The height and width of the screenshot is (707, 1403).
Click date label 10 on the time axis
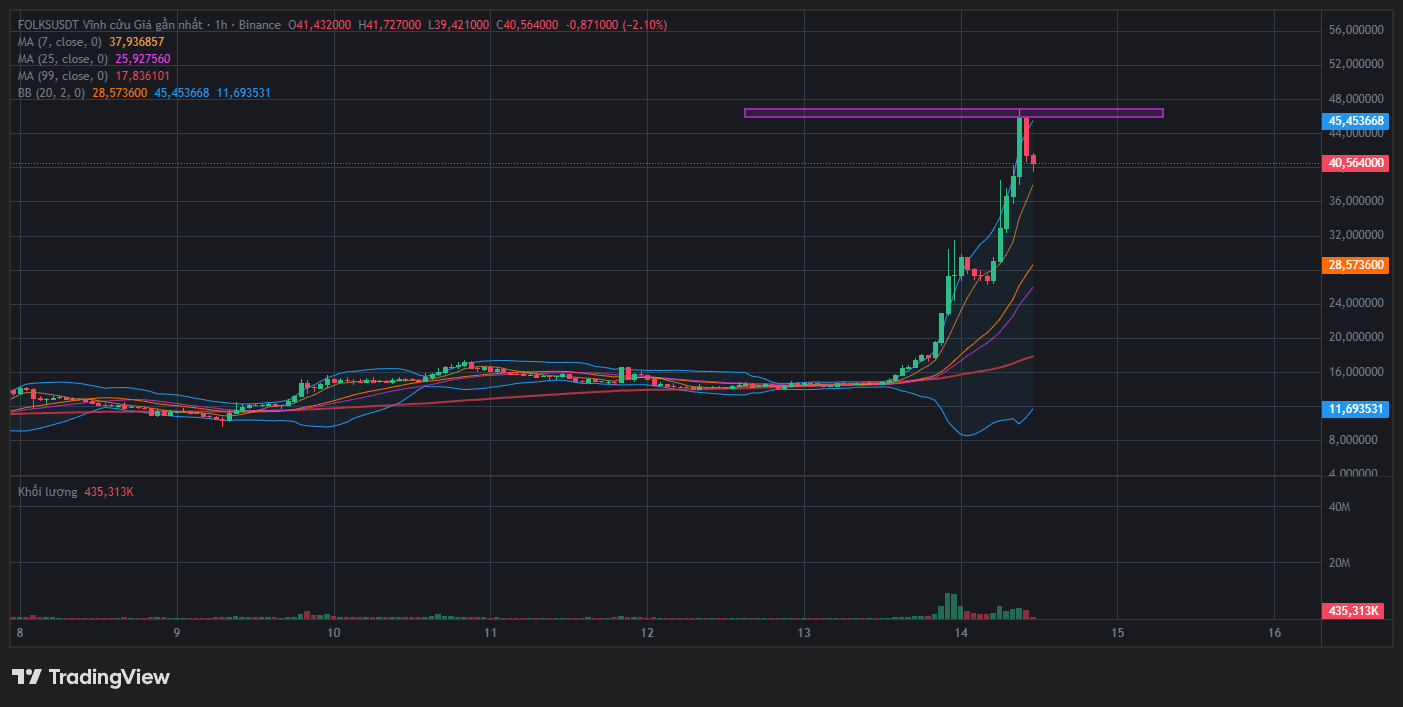333,633
